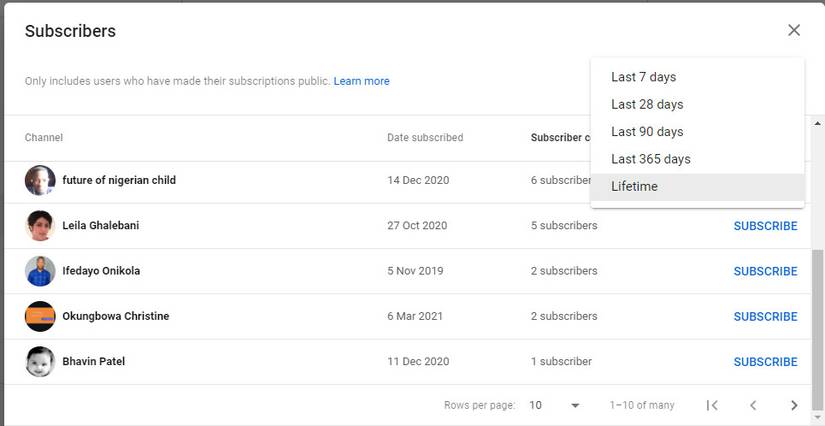Subscribe to Ifedayo Onikola
Screen dimensions: 825x426
click(x=766, y=271)
